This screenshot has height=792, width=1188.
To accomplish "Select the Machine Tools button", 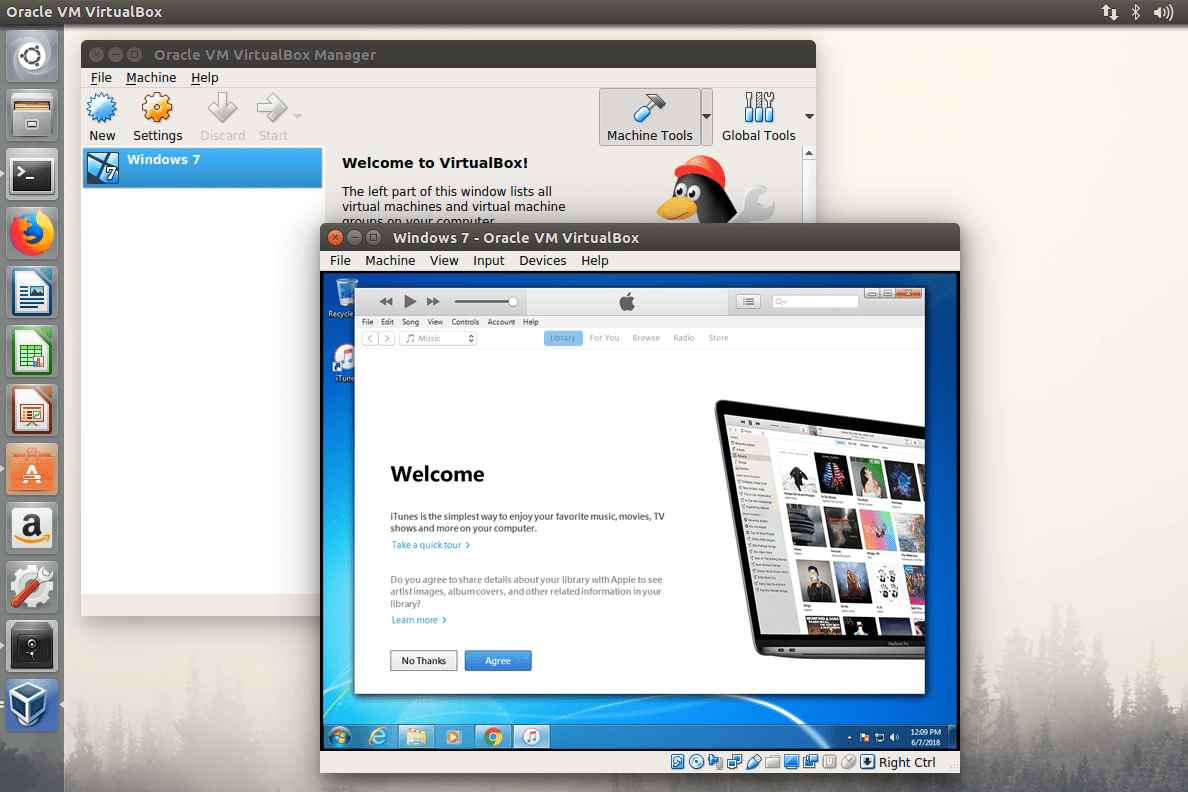I will click(x=649, y=117).
